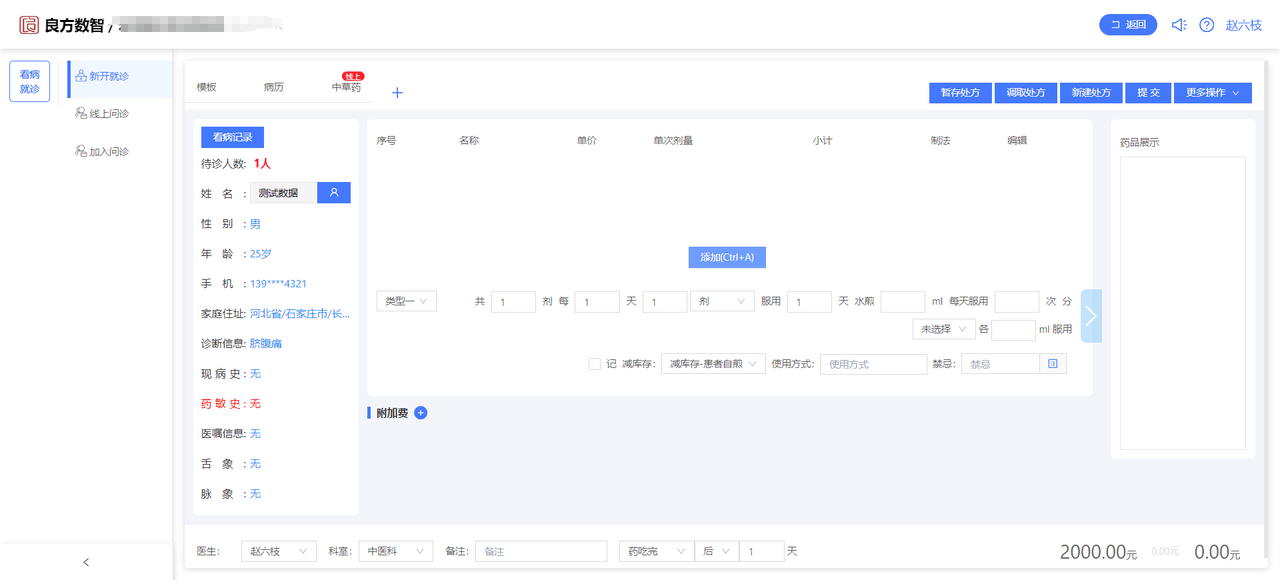Click 暂存处方 button
Viewport: 1280px width, 580px height.
(x=960, y=92)
